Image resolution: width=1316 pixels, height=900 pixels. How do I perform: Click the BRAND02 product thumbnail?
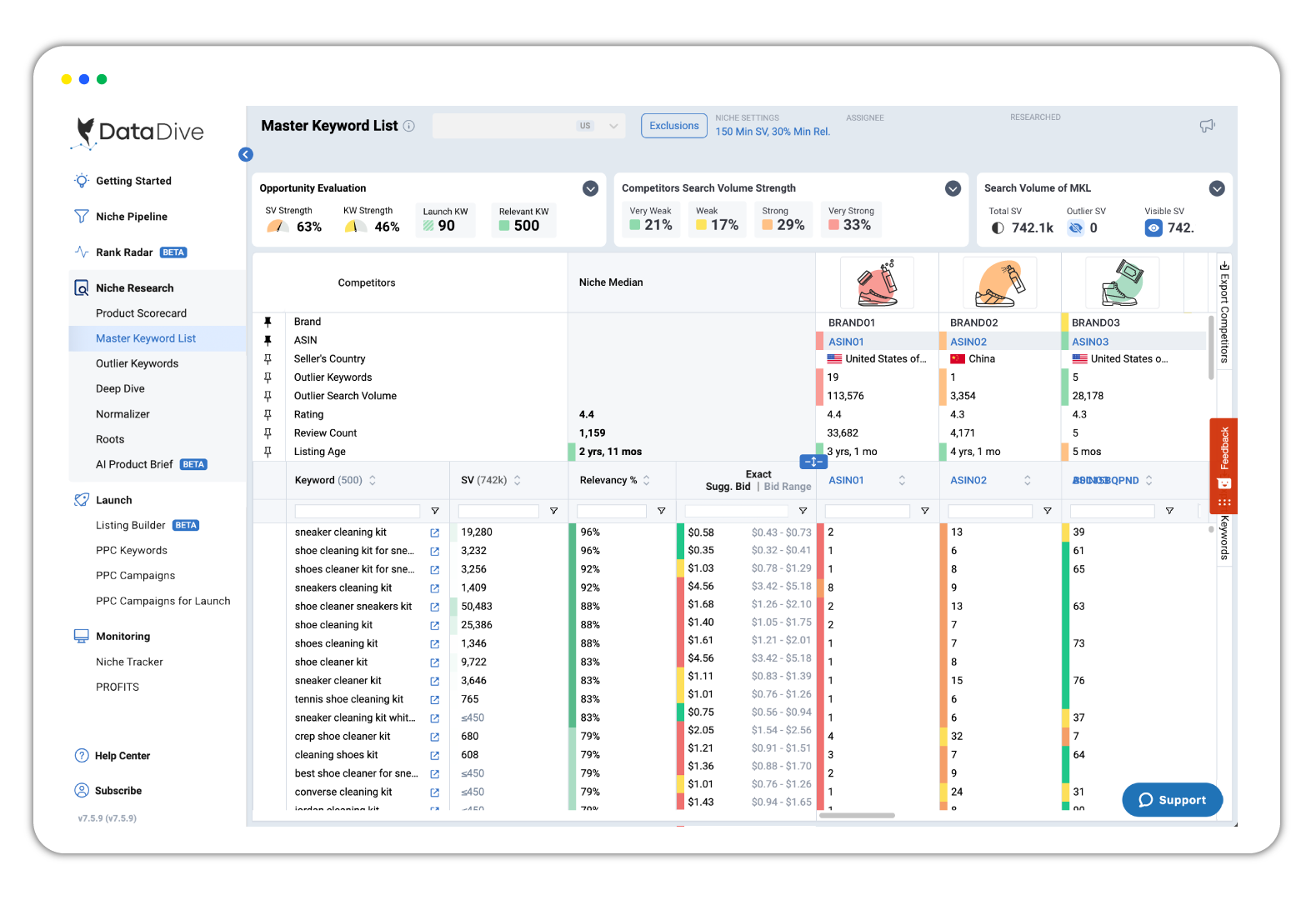[1000, 282]
